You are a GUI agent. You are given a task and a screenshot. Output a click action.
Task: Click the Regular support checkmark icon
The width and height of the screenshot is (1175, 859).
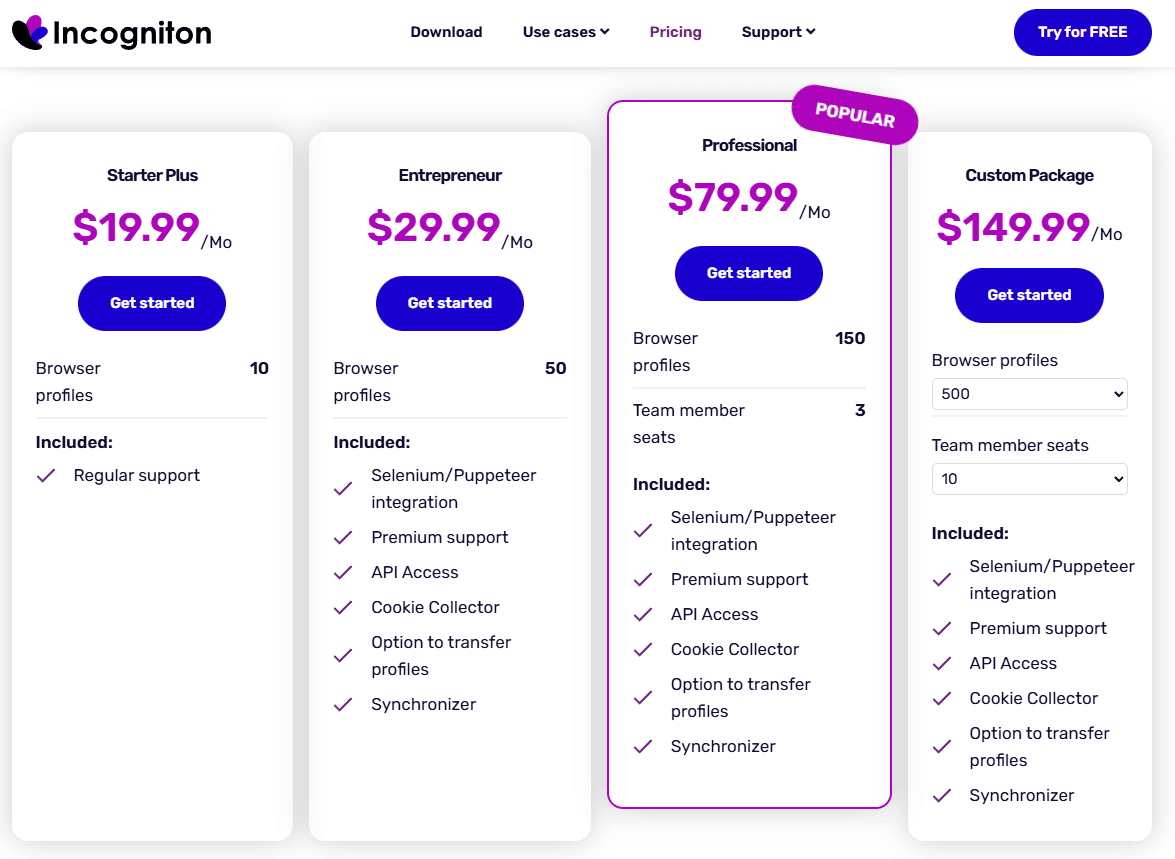pos(46,476)
